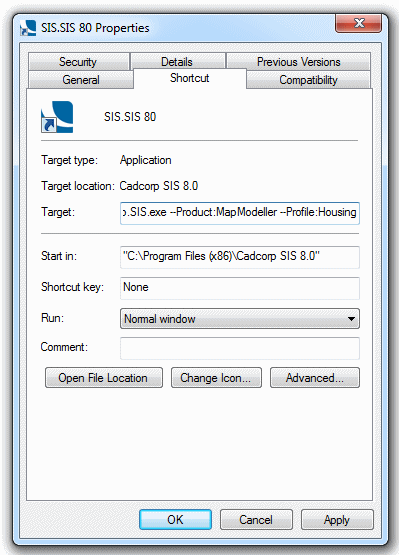This screenshot has height=555, width=399.
Task: Switch to the Security tab
Action: tap(79, 62)
